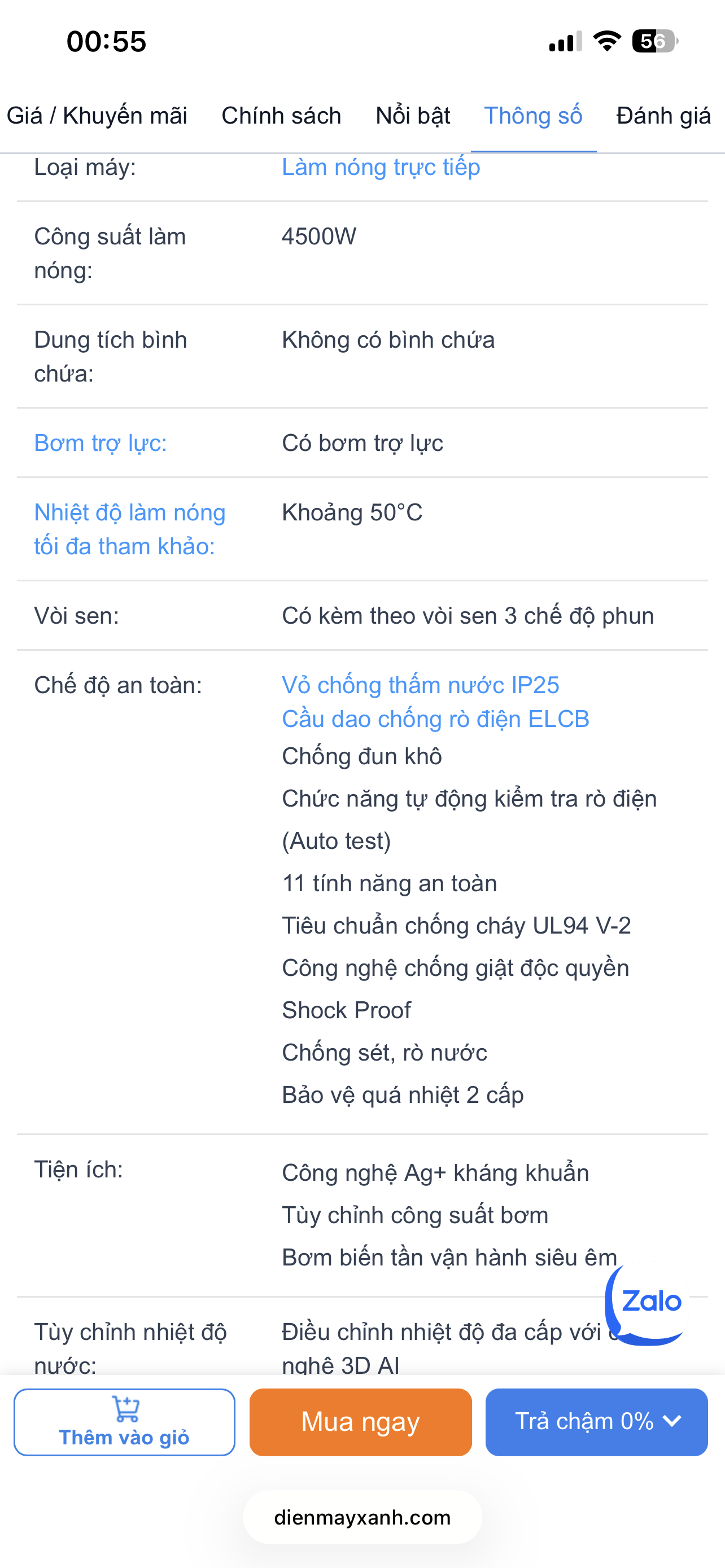Tap the Thêm vào giỏ button label

click(124, 1437)
